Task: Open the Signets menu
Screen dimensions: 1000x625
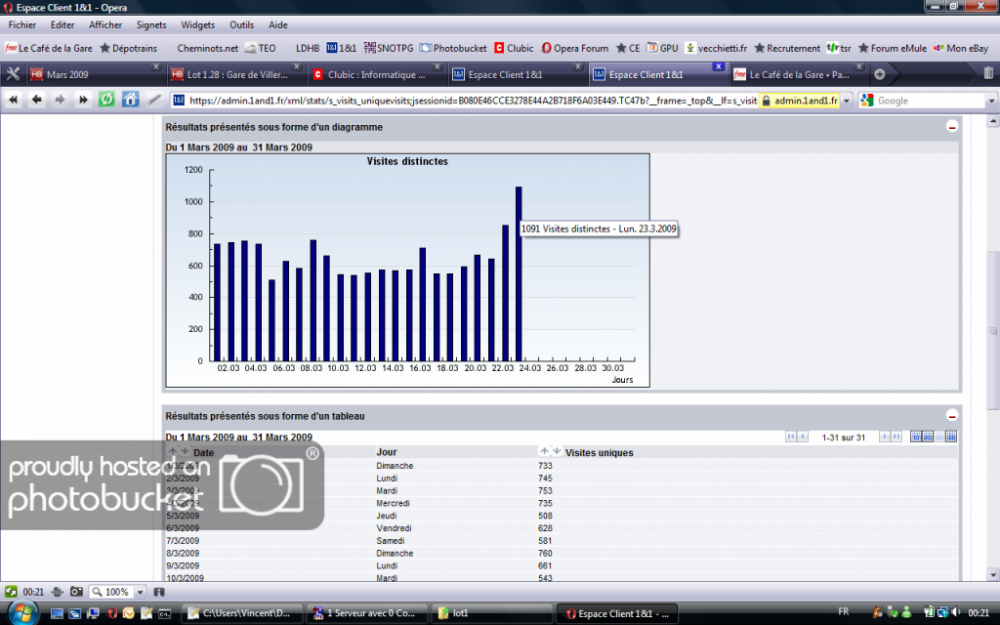Action: point(151,25)
